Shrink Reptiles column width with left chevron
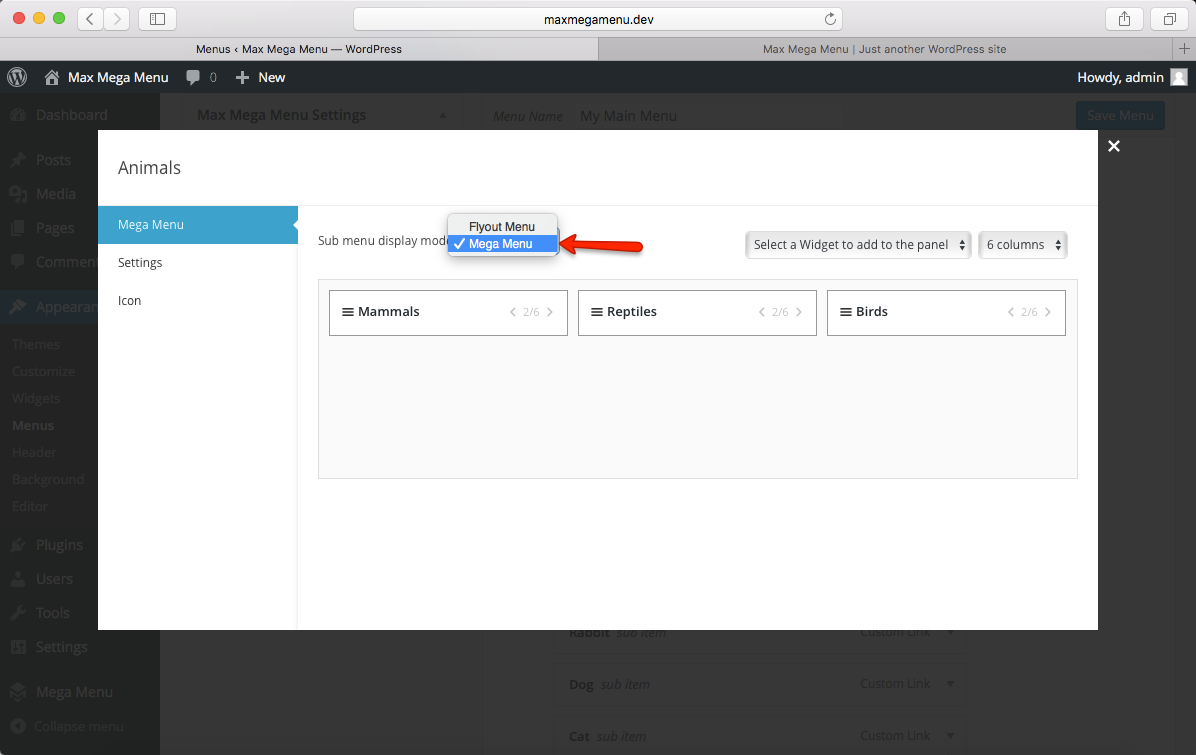 click(x=761, y=312)
